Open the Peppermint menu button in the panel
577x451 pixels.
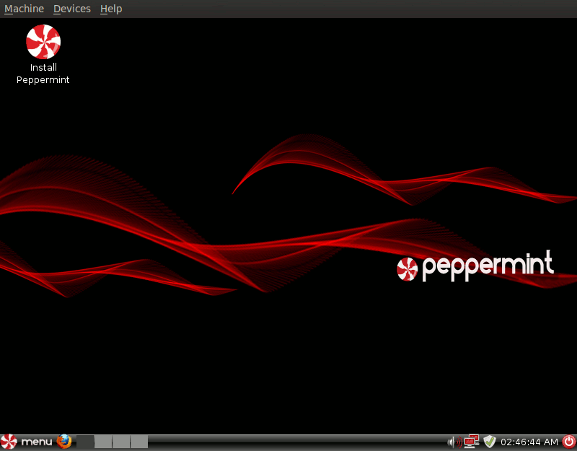pyautogui.click(x=26, y=441)
